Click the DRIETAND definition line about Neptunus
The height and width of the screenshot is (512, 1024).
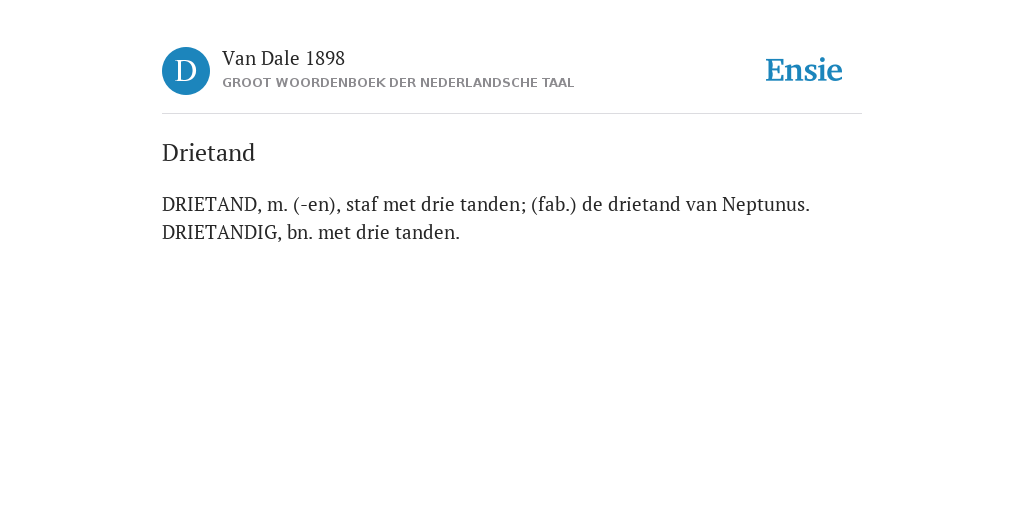(x=486, y=204)
